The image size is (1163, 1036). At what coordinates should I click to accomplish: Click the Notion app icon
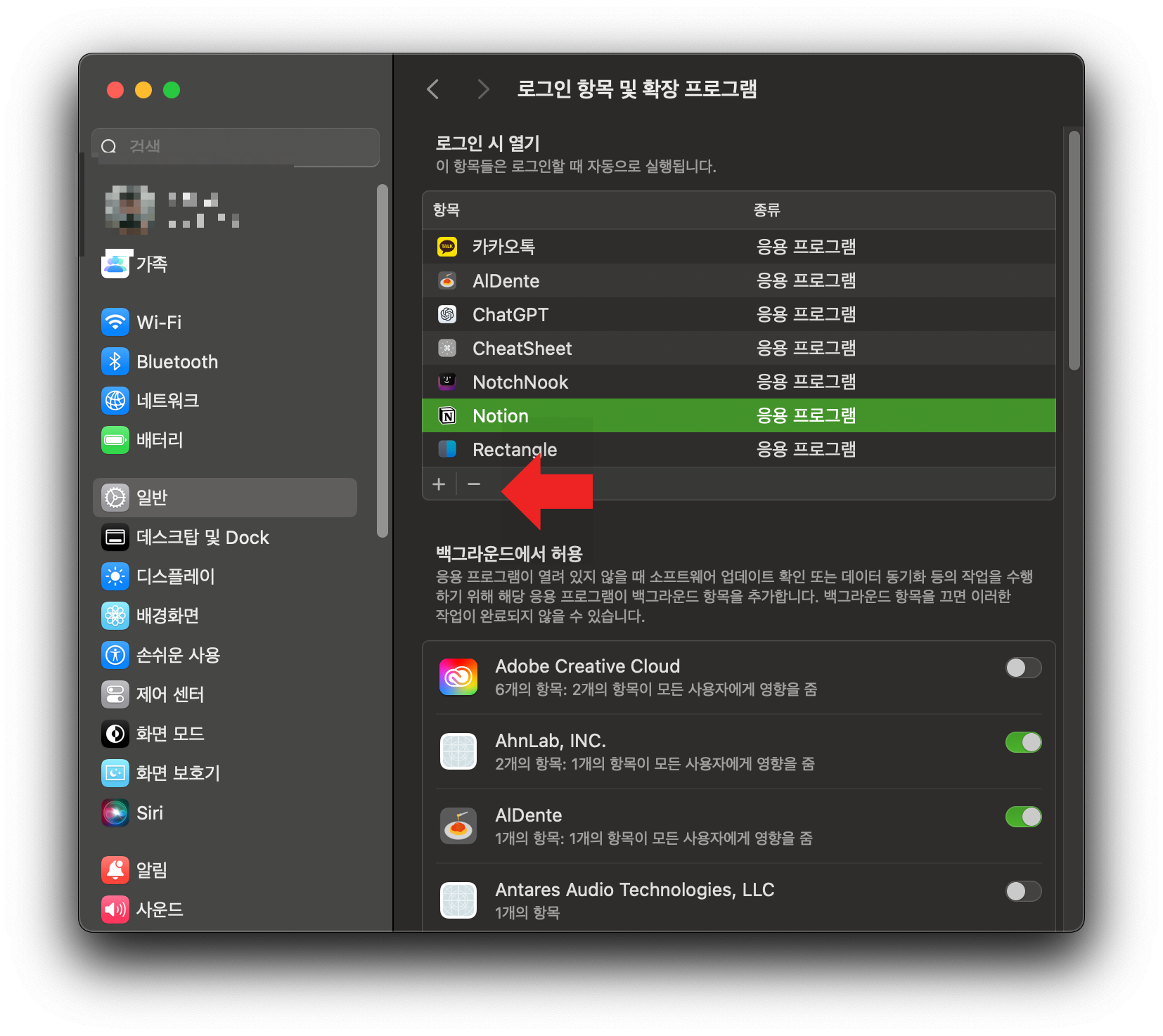447,415
